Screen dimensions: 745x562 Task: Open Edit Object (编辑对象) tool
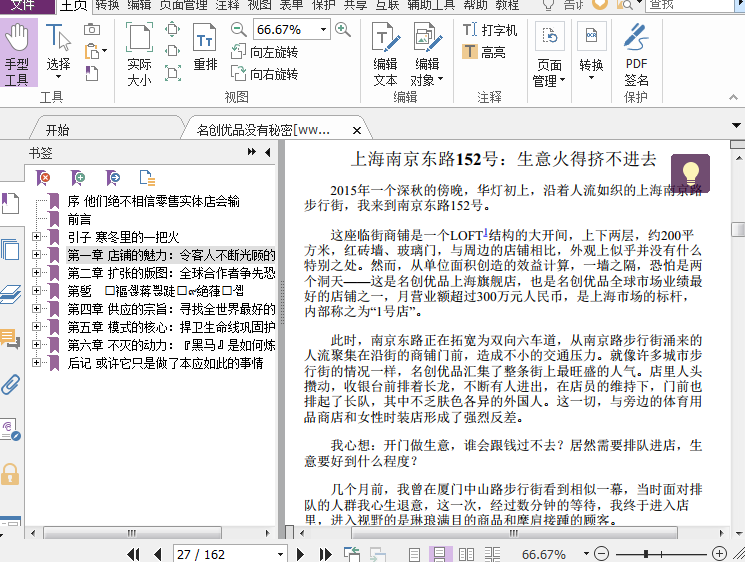point(427,54)
